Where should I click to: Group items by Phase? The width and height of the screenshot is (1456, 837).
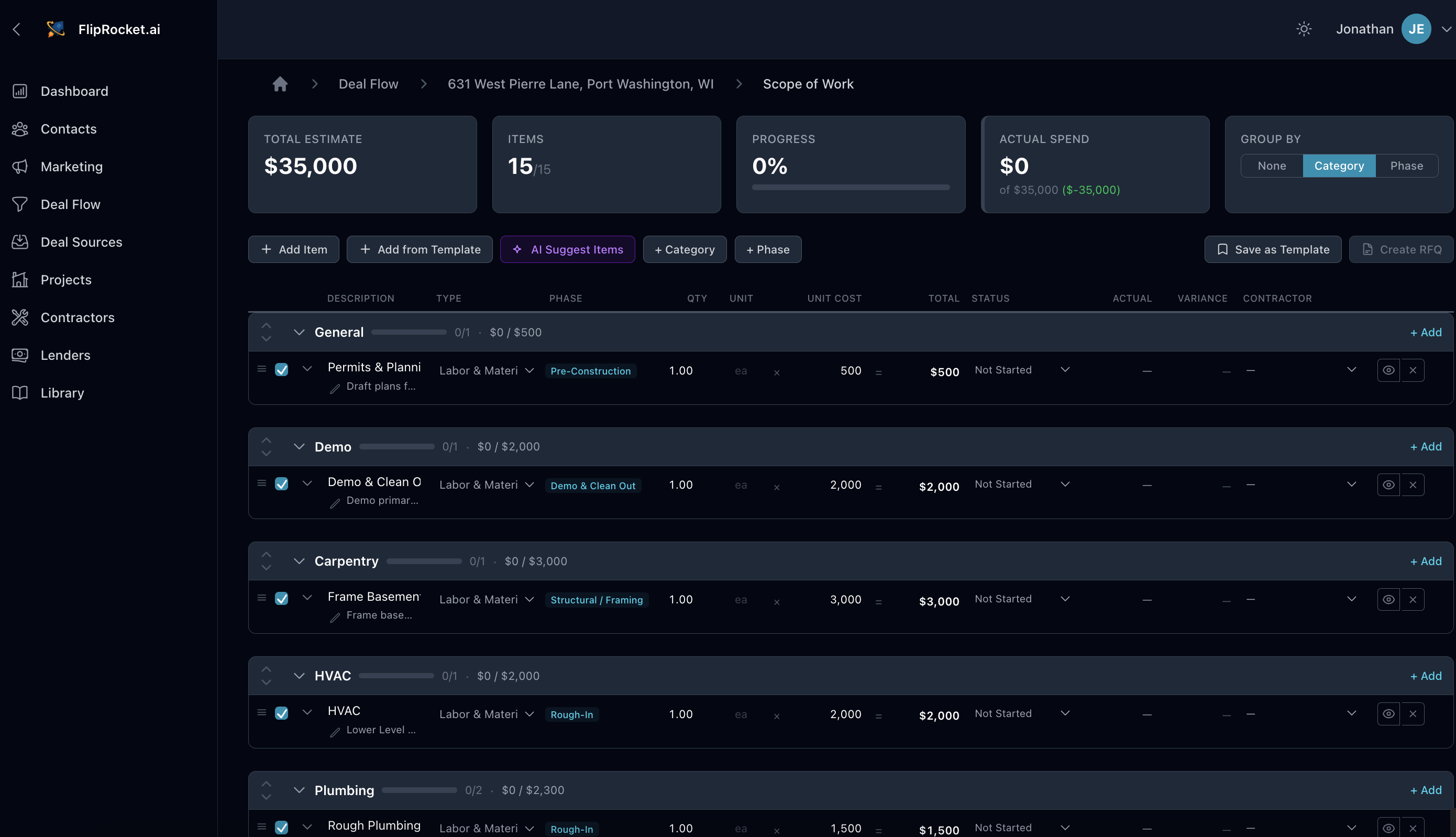[1406, 166]
